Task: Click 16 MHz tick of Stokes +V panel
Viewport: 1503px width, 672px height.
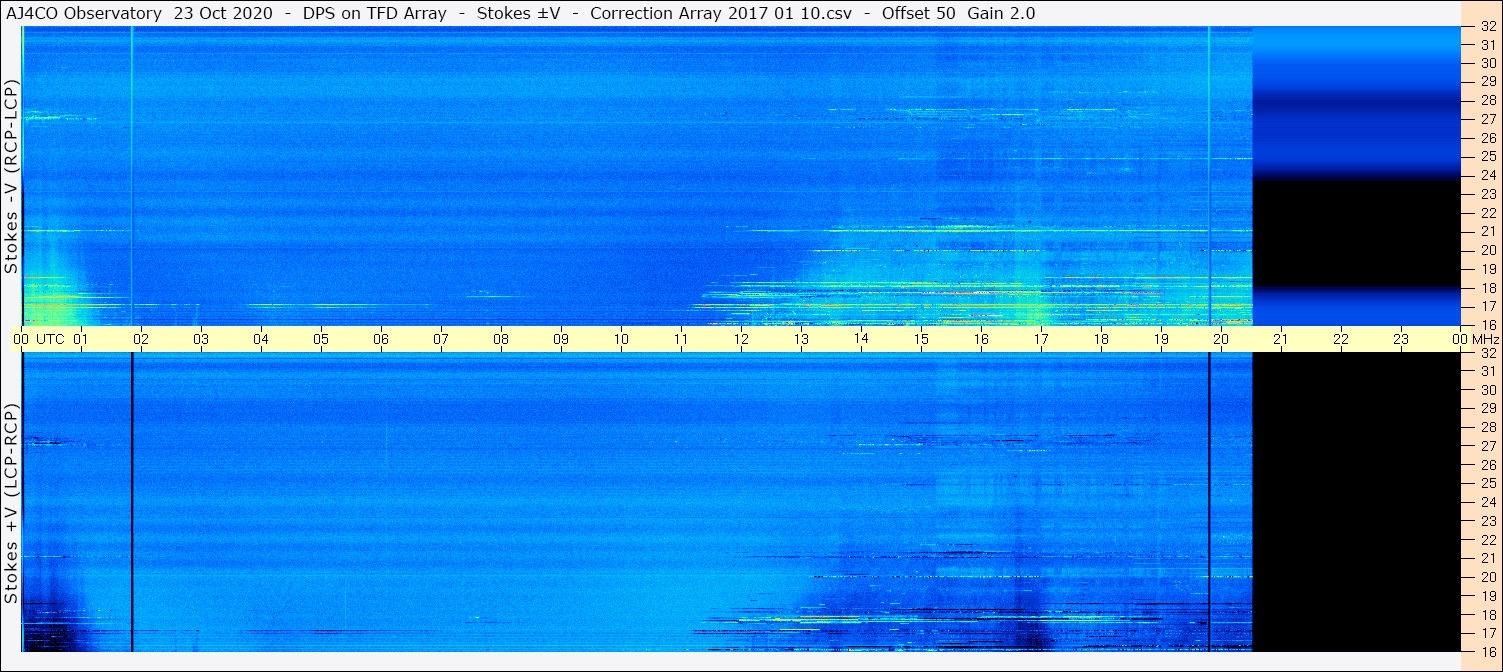Action: point(1487,651)
